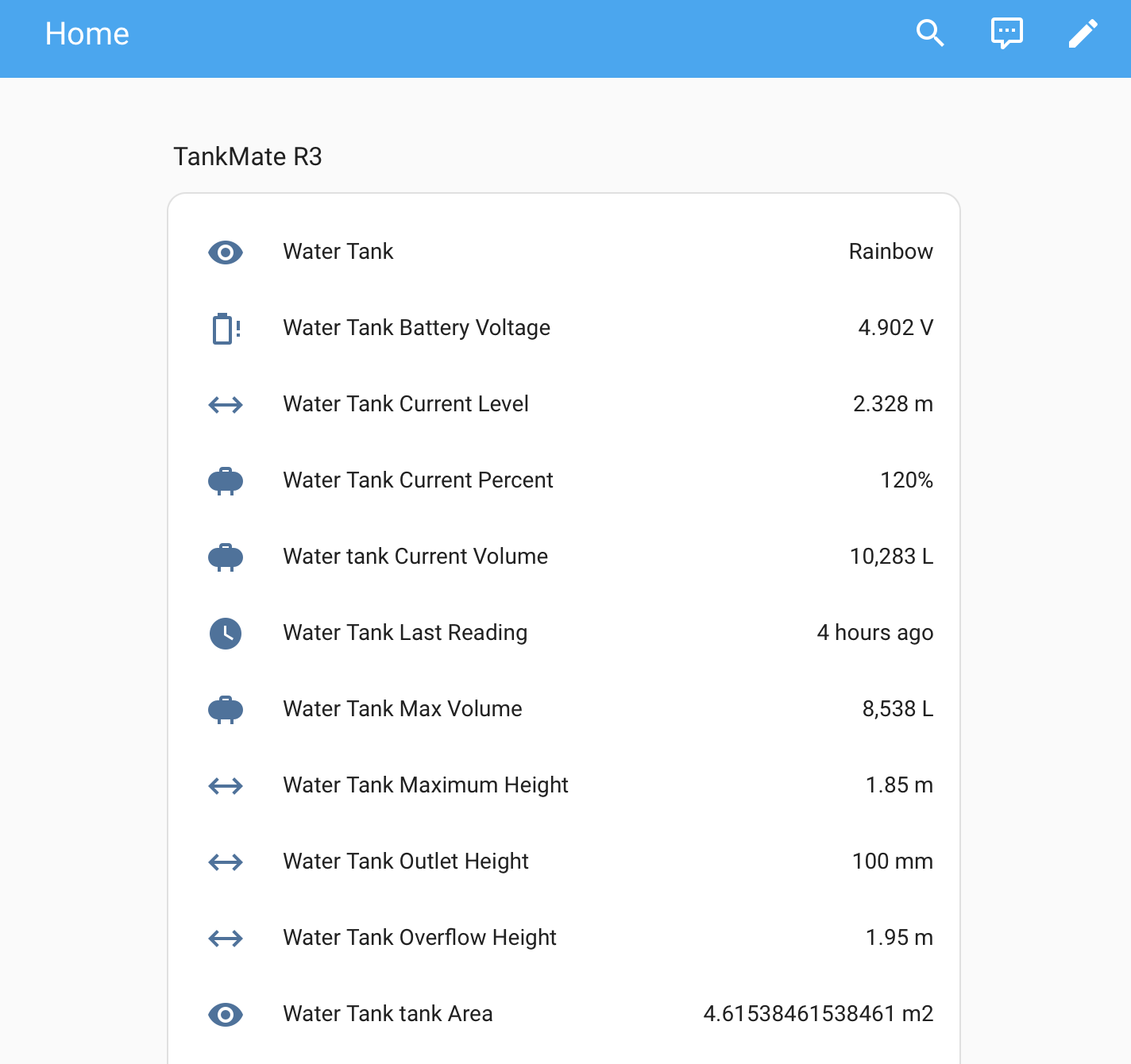Open the TankMate R3 card header
The height and width of the screenshot is (1064, 1131).
pyautogui.click(x=249, y=156)
